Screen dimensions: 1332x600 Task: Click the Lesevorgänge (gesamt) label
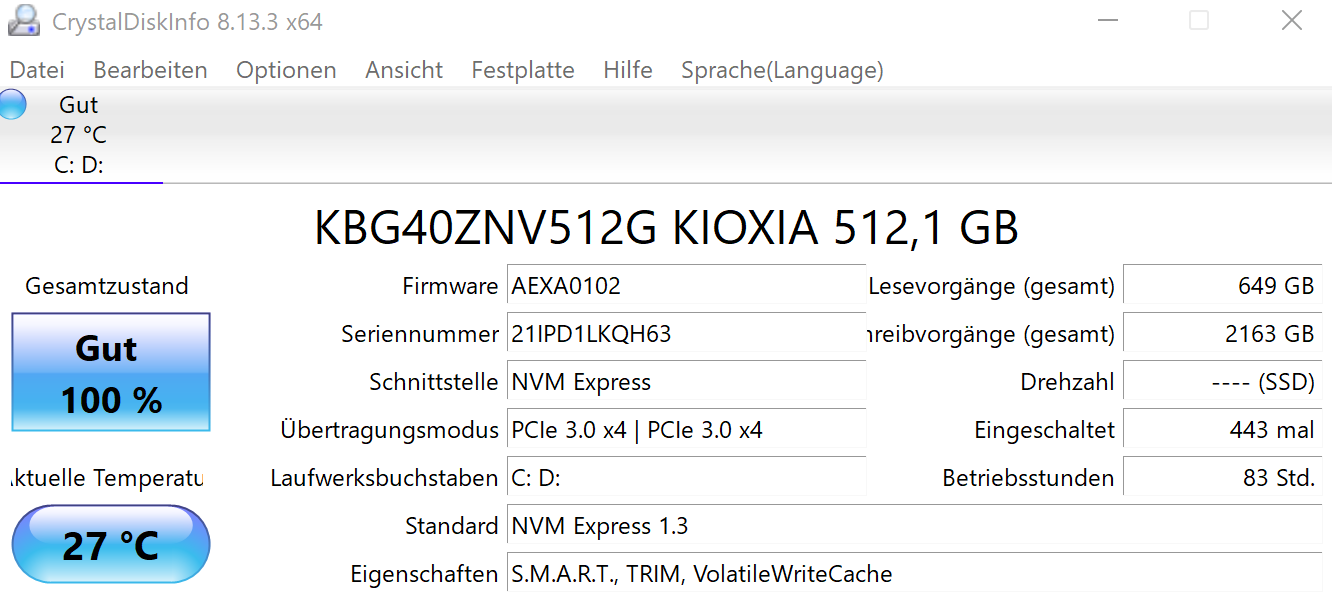pos(992,286)
